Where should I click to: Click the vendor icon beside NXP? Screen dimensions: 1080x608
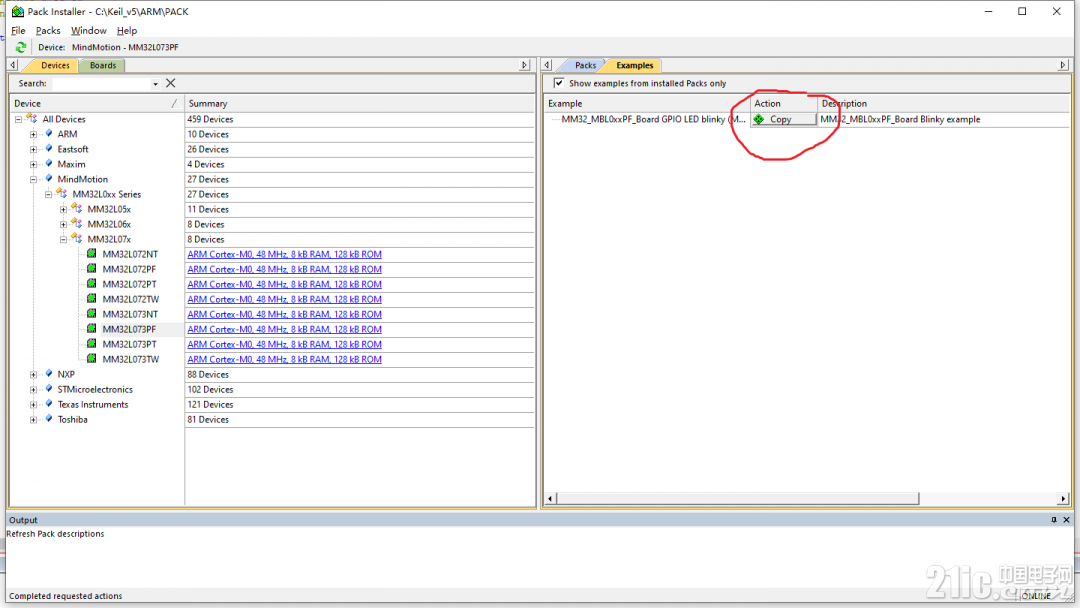pyautogui.click(x=49, y=374)
